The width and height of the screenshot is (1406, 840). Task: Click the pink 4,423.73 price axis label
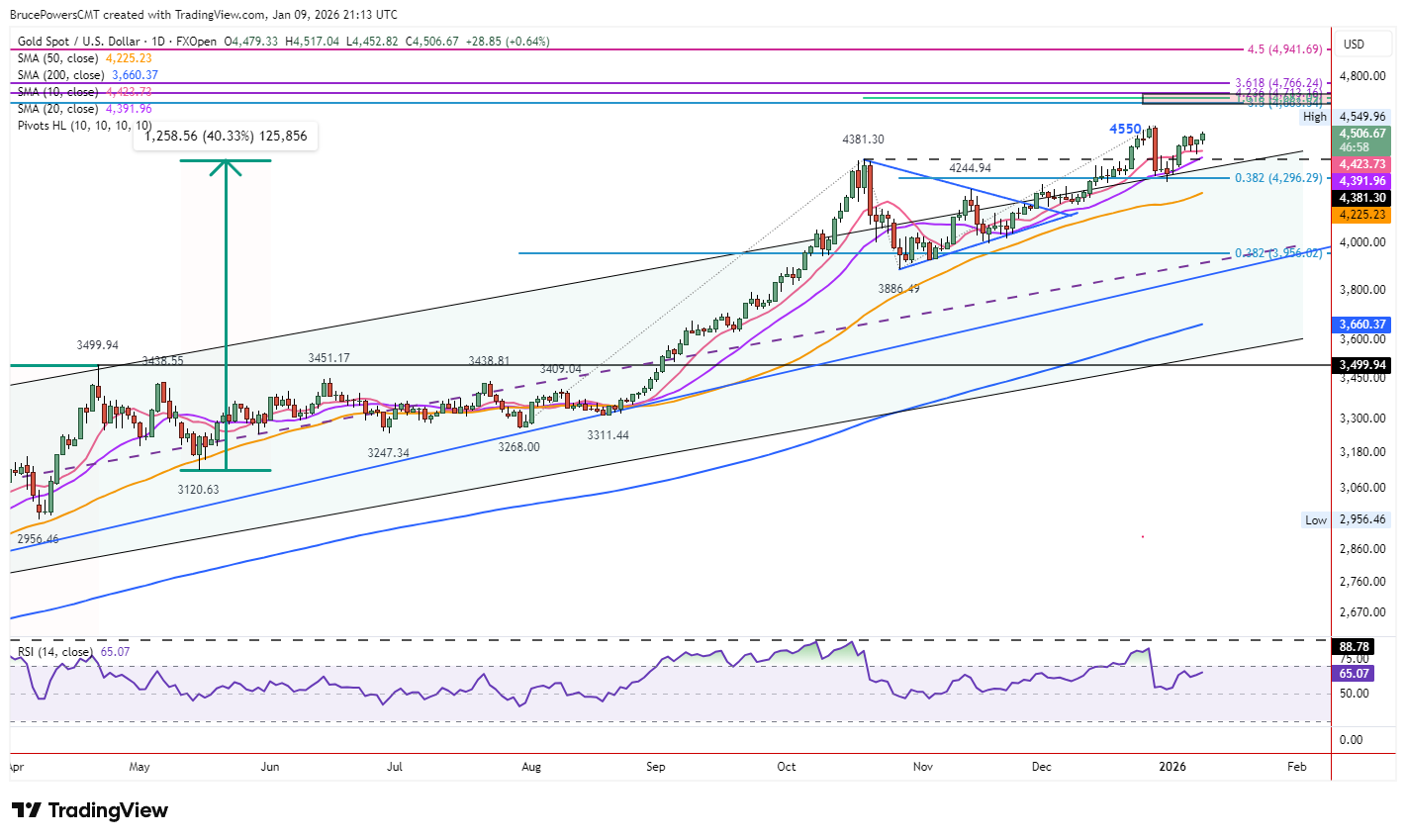1362,164
